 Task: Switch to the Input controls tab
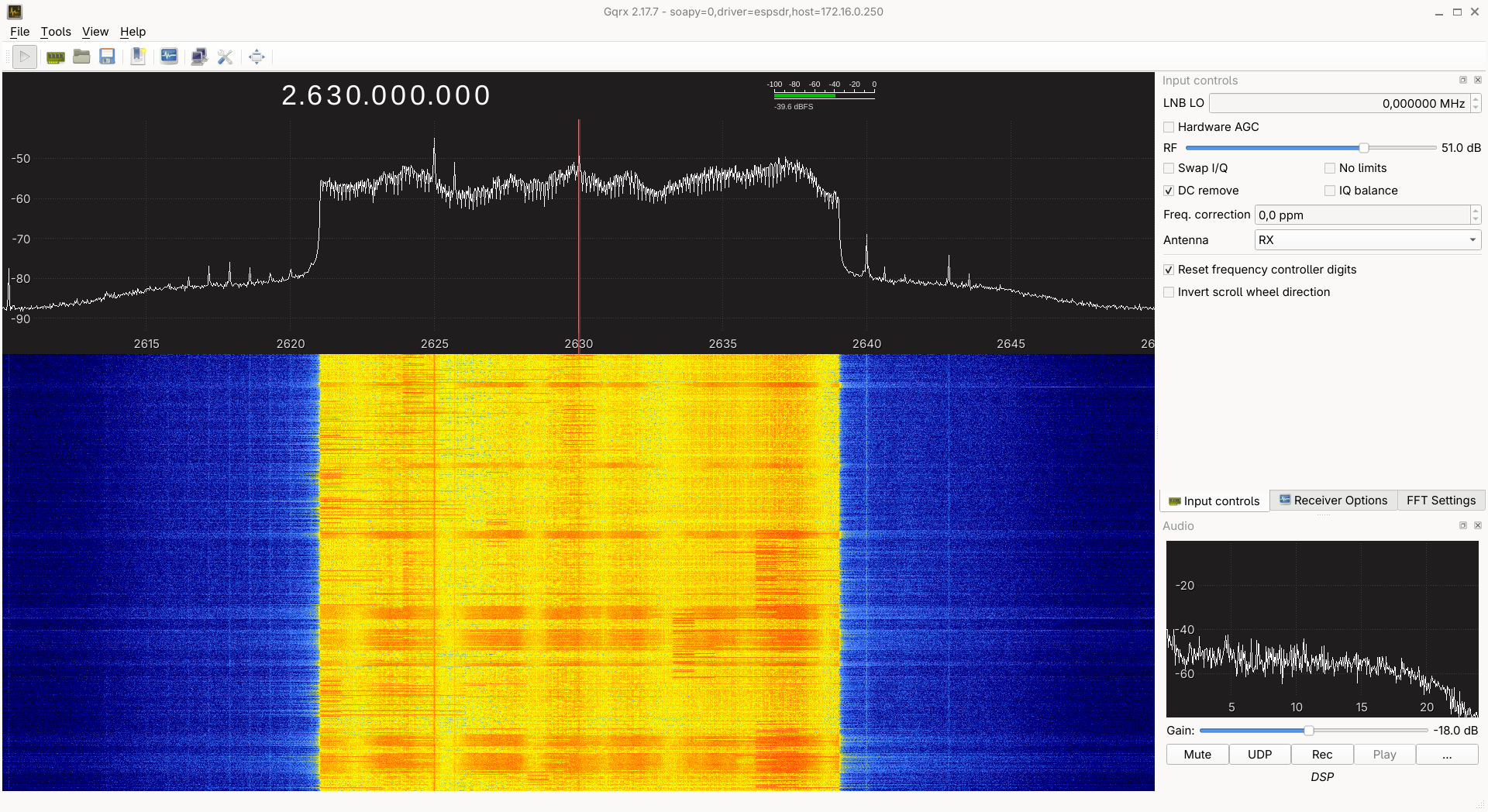click(1214, 501)
